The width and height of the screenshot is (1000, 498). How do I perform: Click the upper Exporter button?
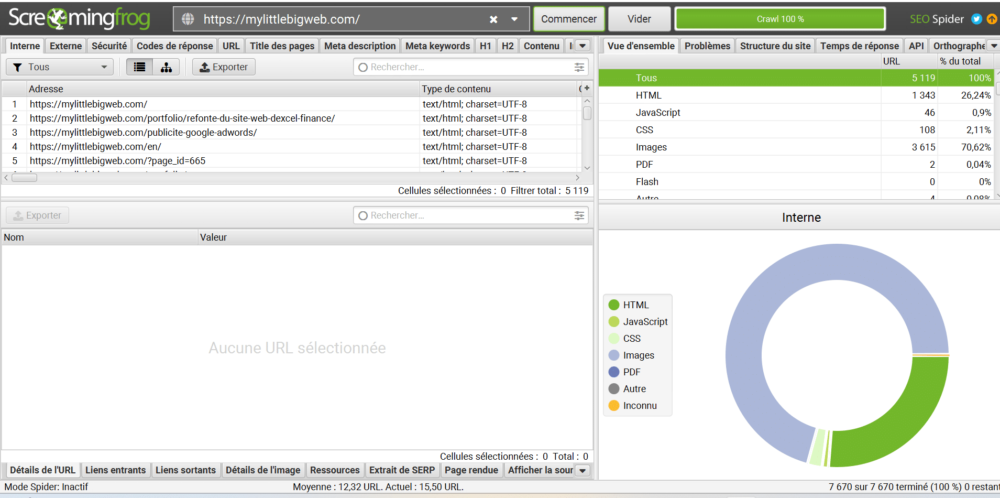click(224, 67)
